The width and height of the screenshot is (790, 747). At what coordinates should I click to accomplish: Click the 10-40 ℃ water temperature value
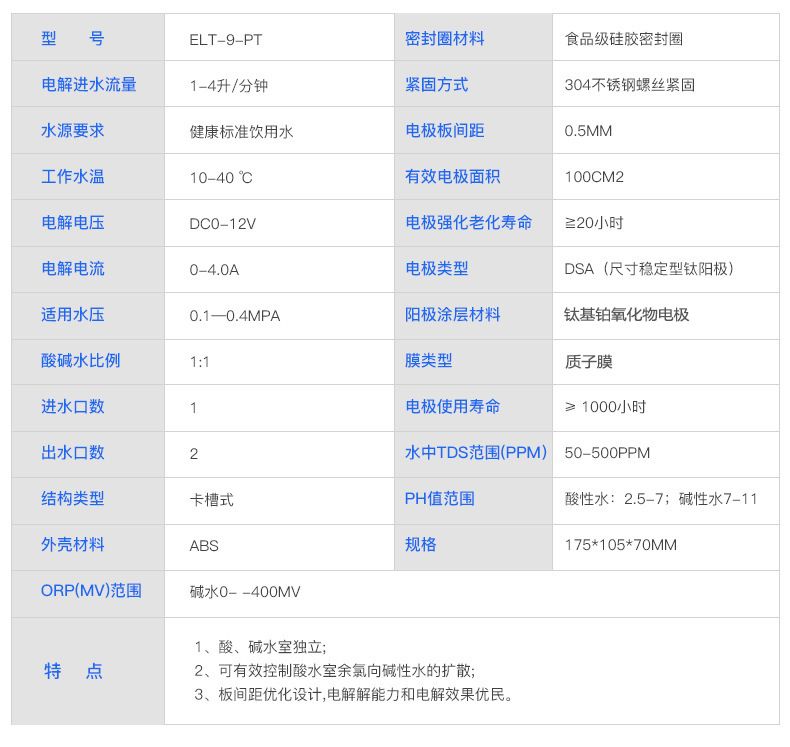point(221,178)
